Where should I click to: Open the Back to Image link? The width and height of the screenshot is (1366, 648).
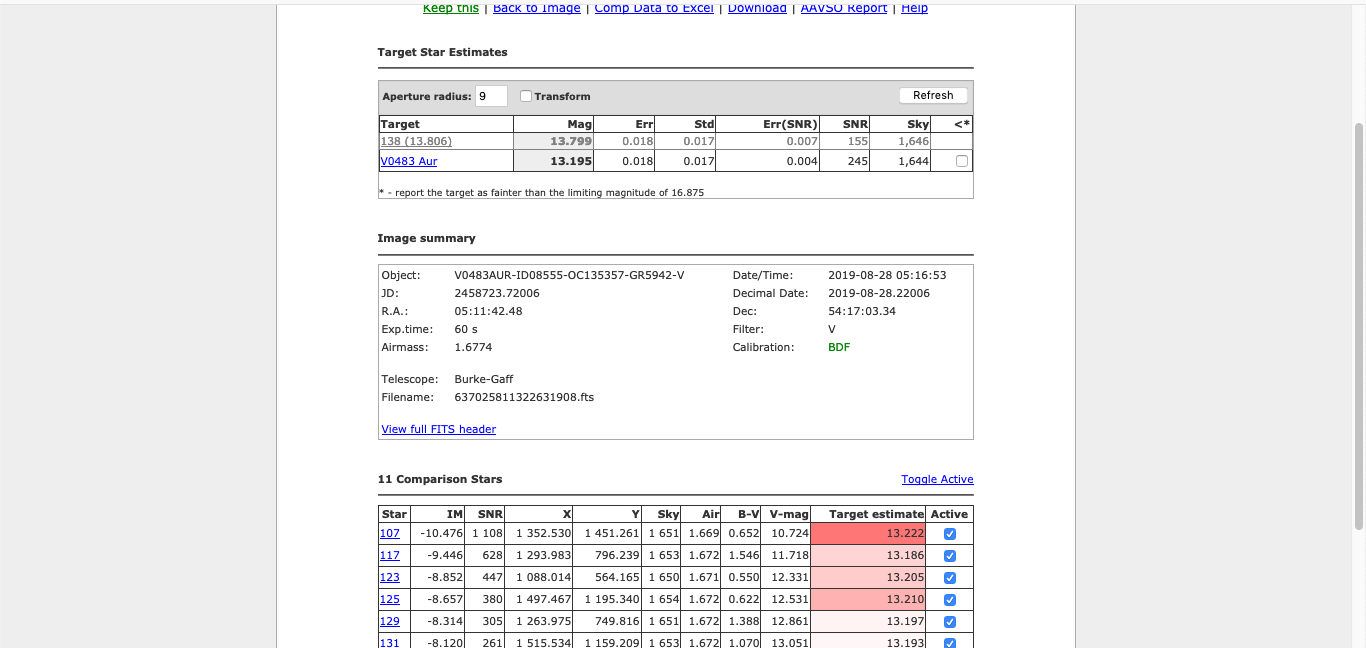(536, 8)
